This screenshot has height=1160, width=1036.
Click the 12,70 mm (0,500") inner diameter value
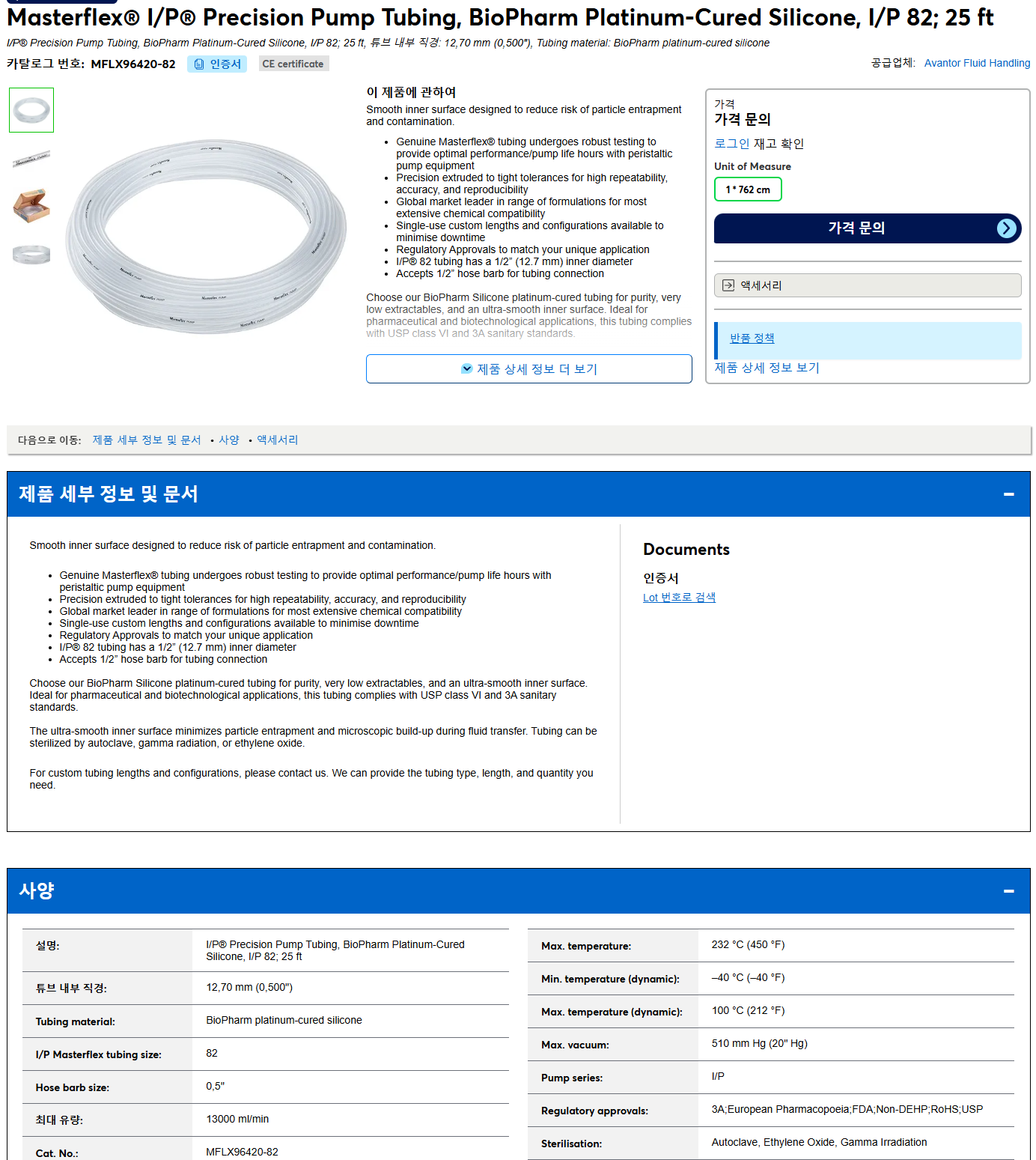pos(249,988)
